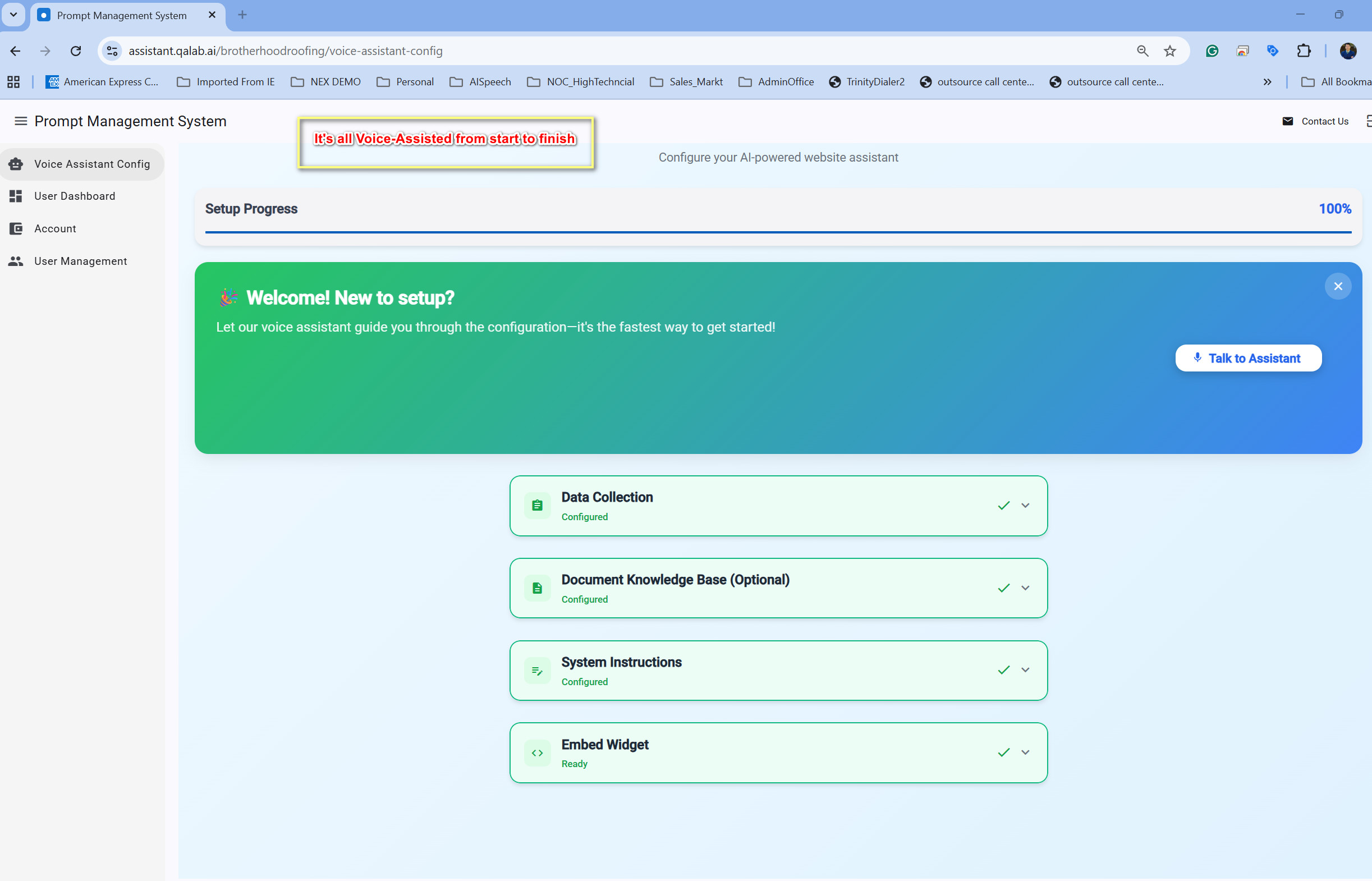Screen dimensions: 1372x881
Task: Select the User Dashboard grid icon
Action: pos(16,196)
